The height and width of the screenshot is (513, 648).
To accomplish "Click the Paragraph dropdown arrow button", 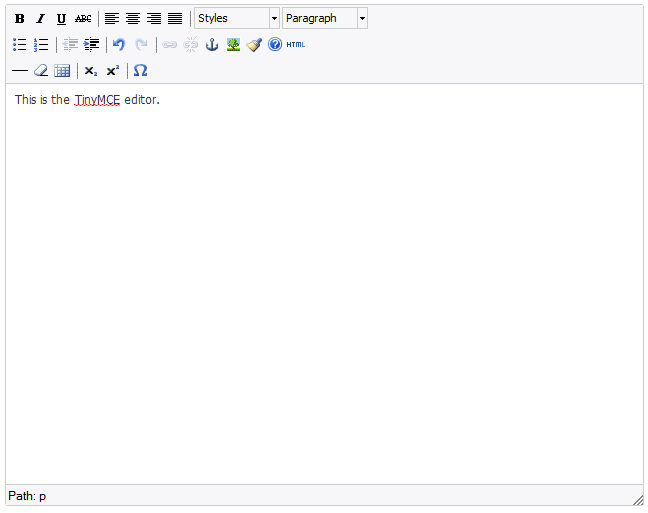I will pyautogui.click(x=362, y=19).
